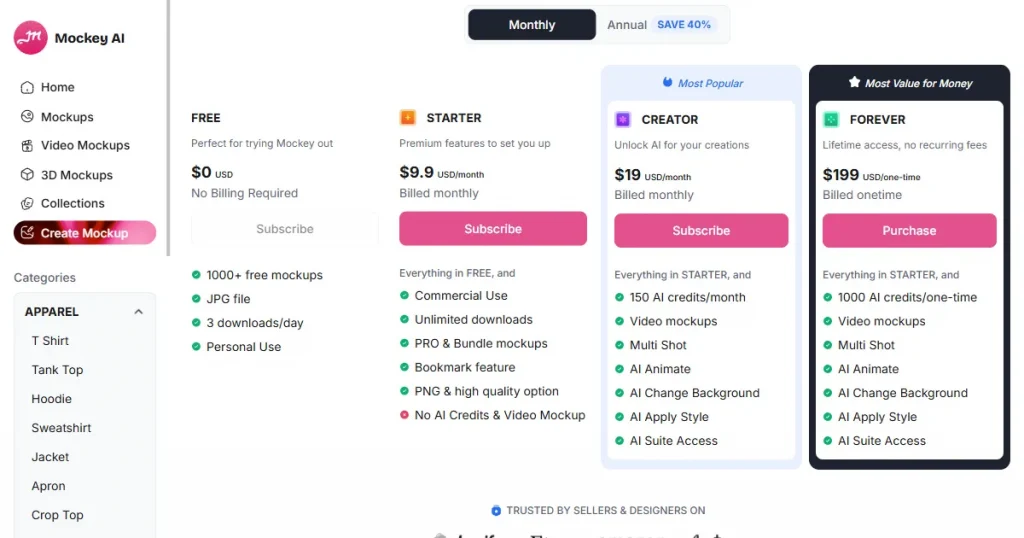This screenshot has height=538, width=1024.
Task: Click "PRO & Bundle mockups" feature text
Action: click(481, 343)
